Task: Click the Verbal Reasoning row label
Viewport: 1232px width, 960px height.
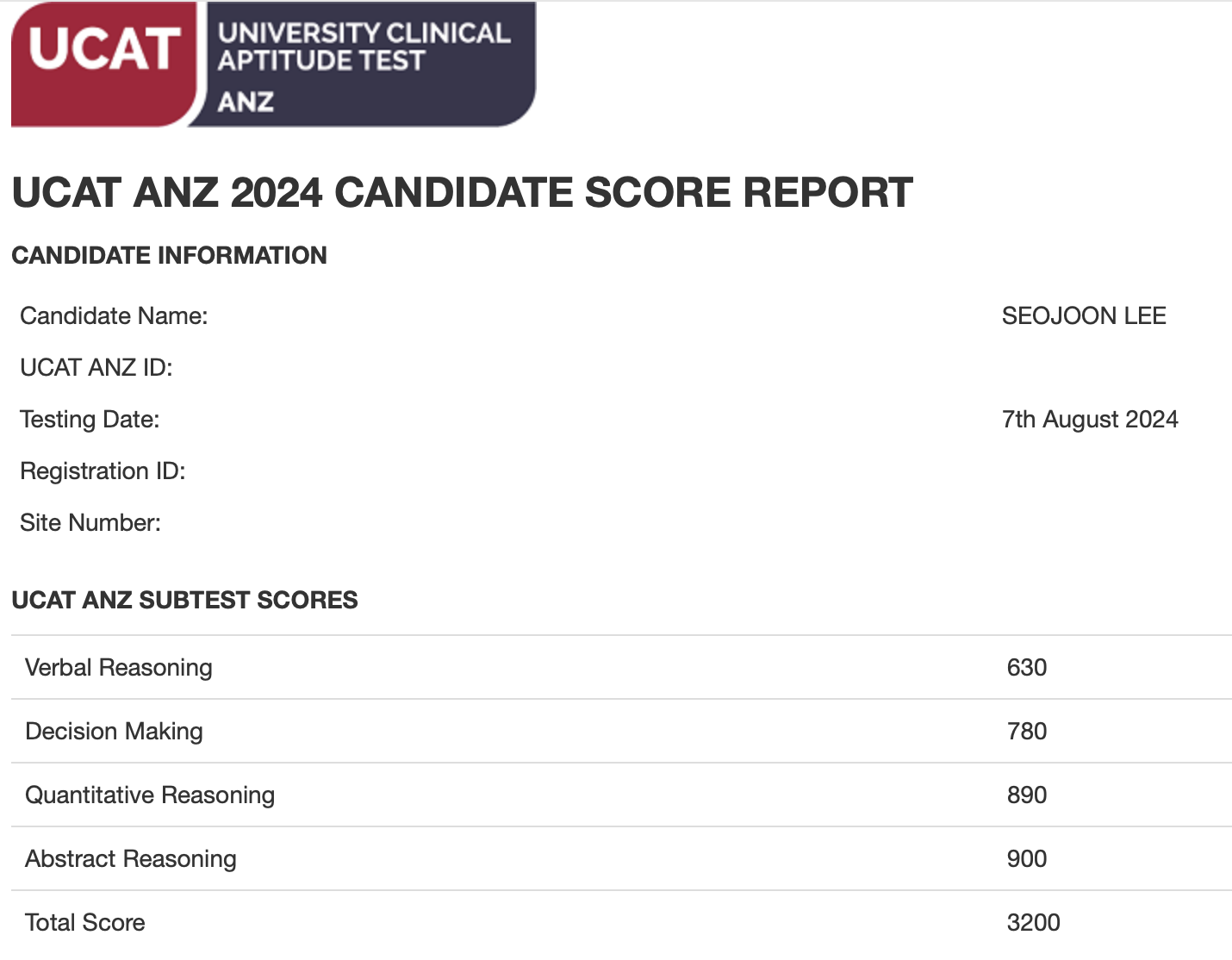Action: point(119,668)
